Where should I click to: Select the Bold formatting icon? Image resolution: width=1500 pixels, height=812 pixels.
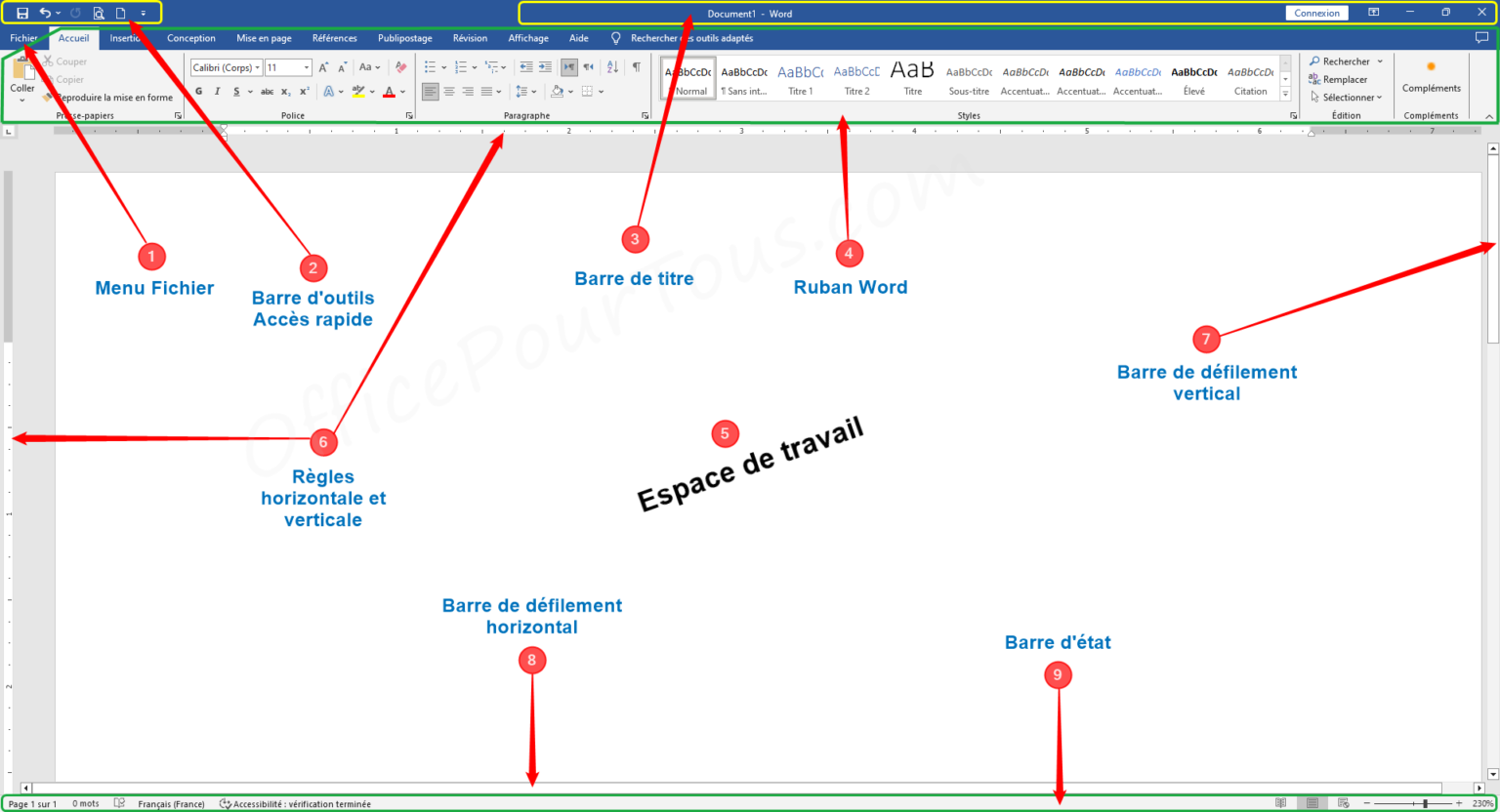(198, 92)
